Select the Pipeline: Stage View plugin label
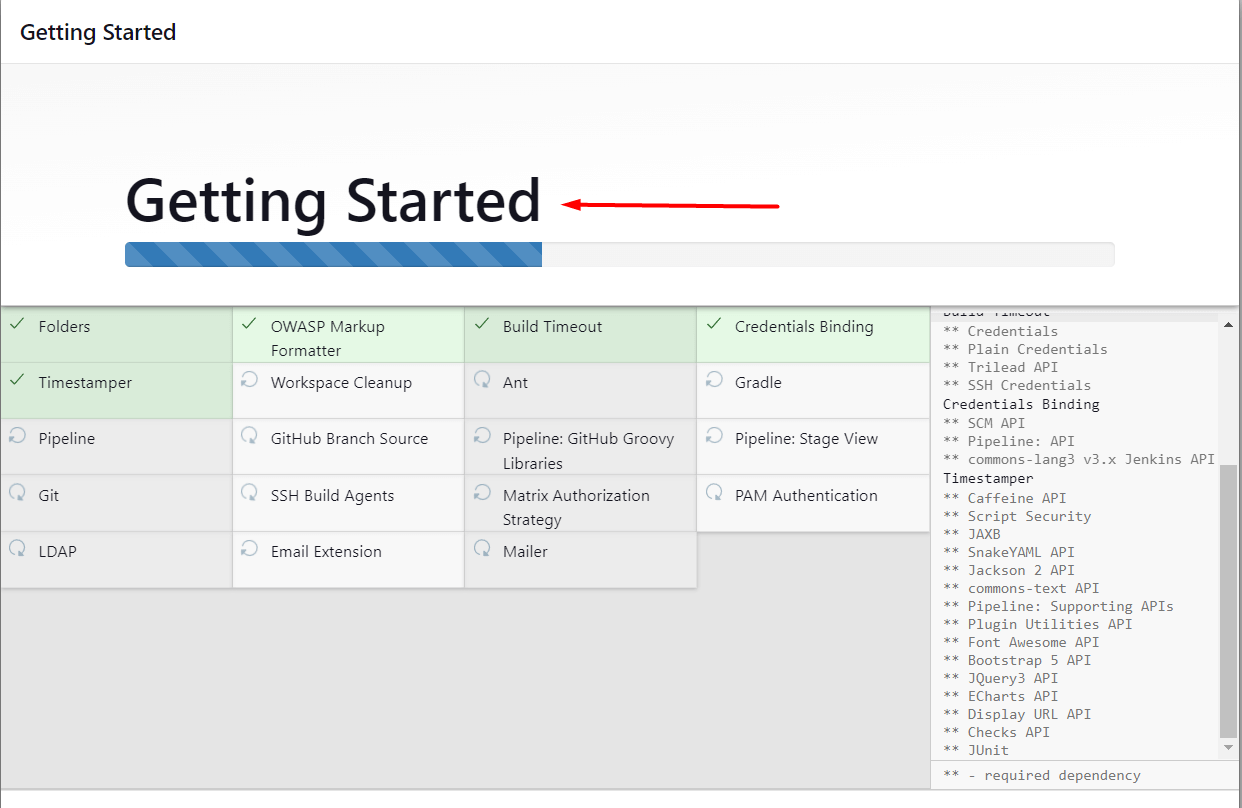This screenshot has width=1242, height=808. [806, 439]
